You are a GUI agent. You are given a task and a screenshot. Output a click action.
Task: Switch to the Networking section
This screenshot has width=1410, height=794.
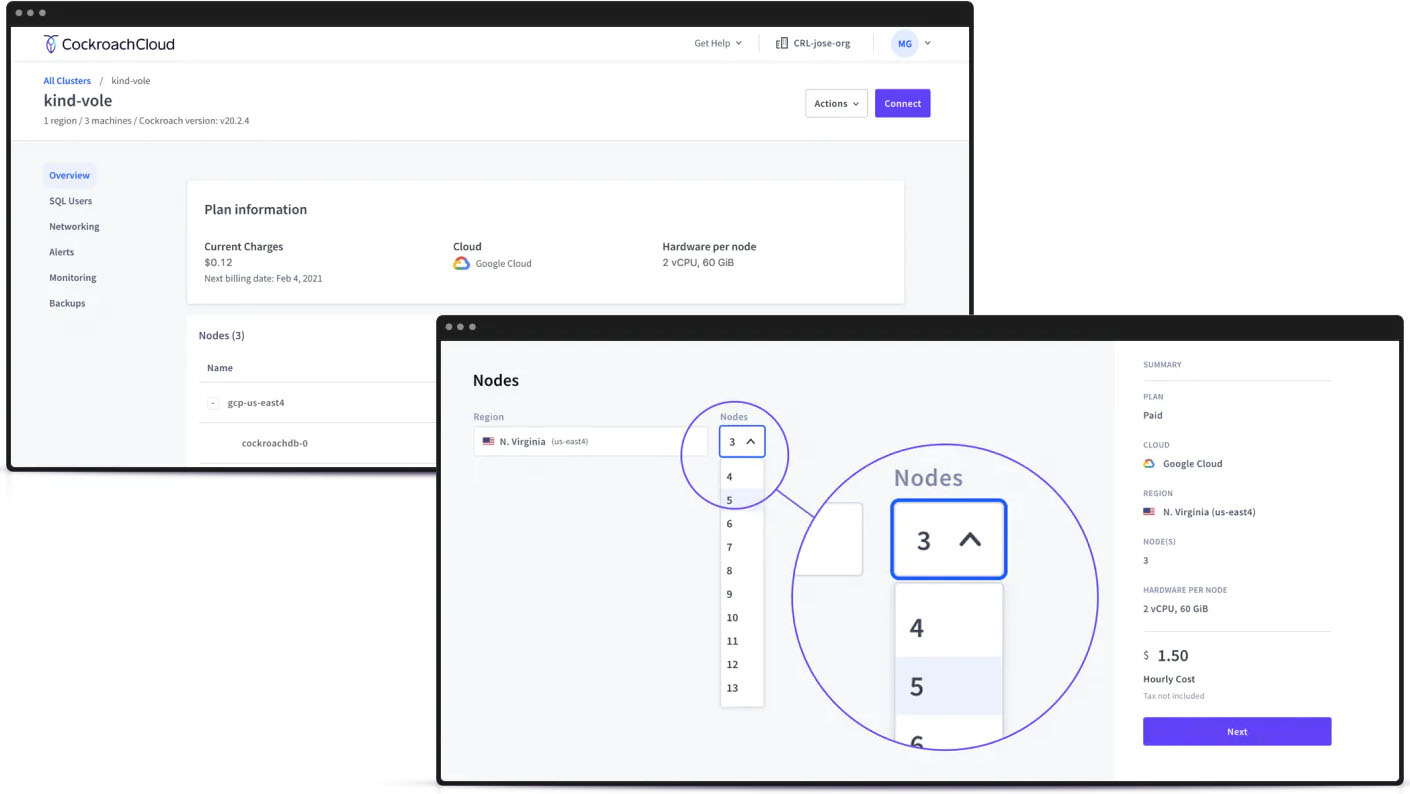(74, 227)
